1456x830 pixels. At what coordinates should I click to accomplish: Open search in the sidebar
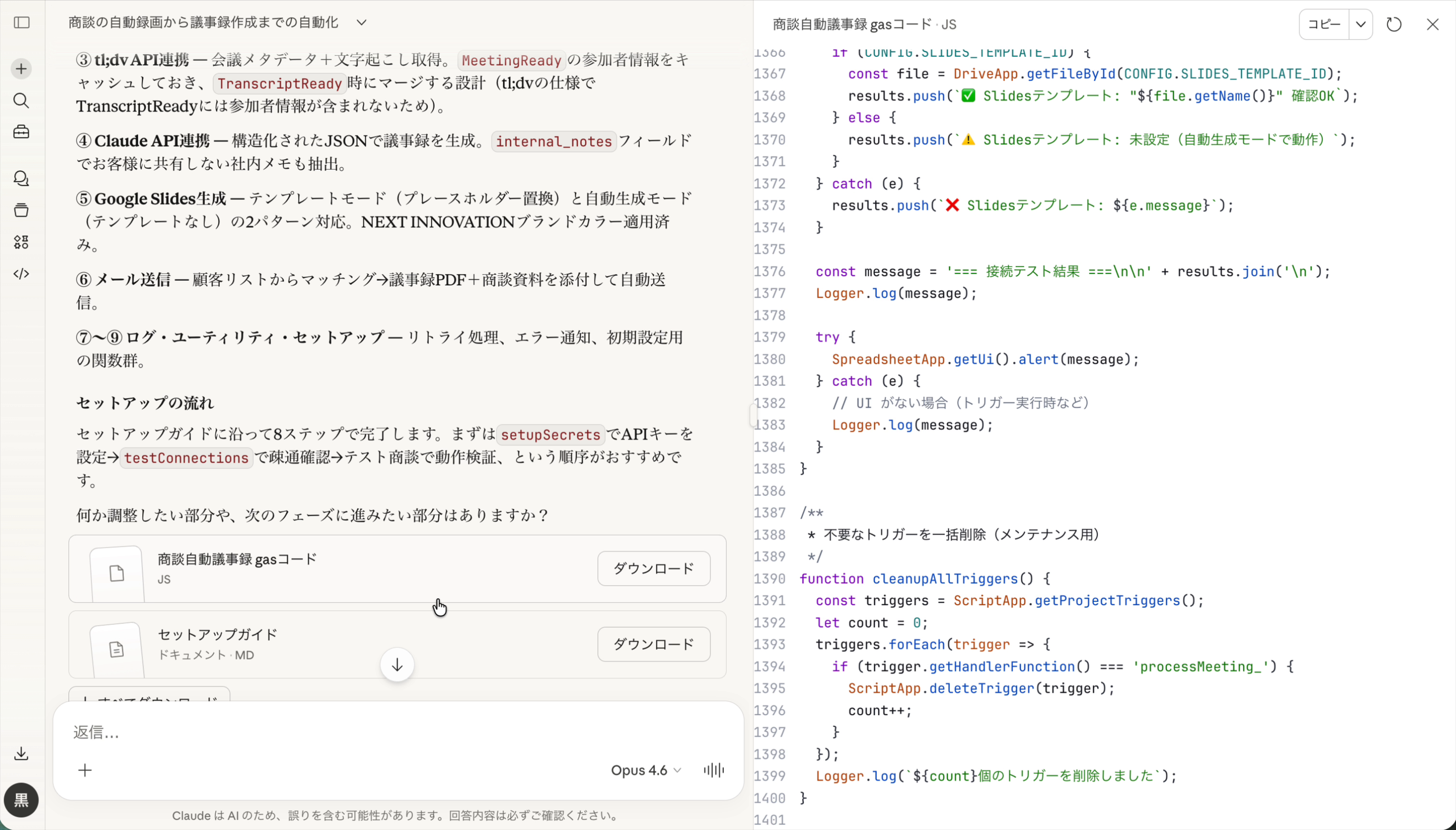21,101
